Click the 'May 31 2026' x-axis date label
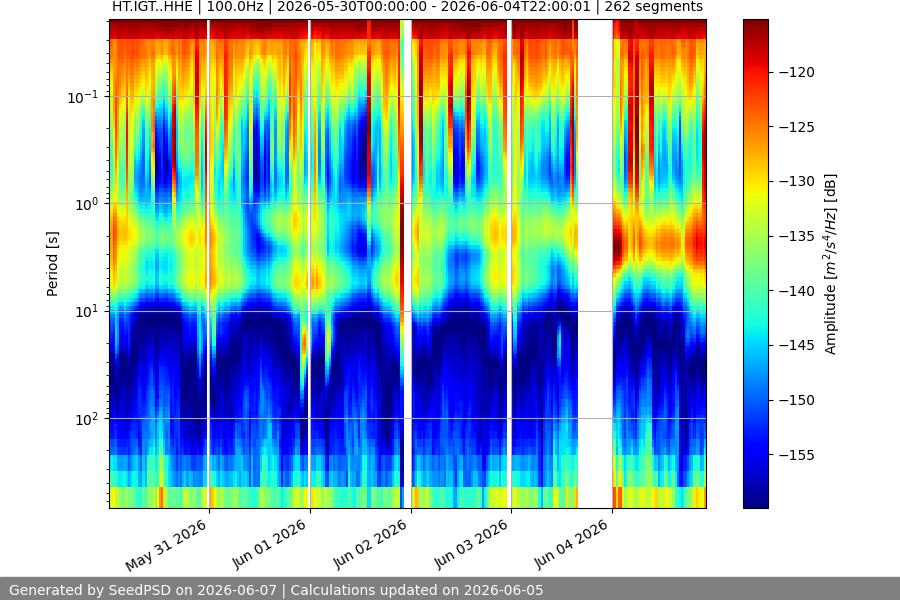 coord(165,545)
